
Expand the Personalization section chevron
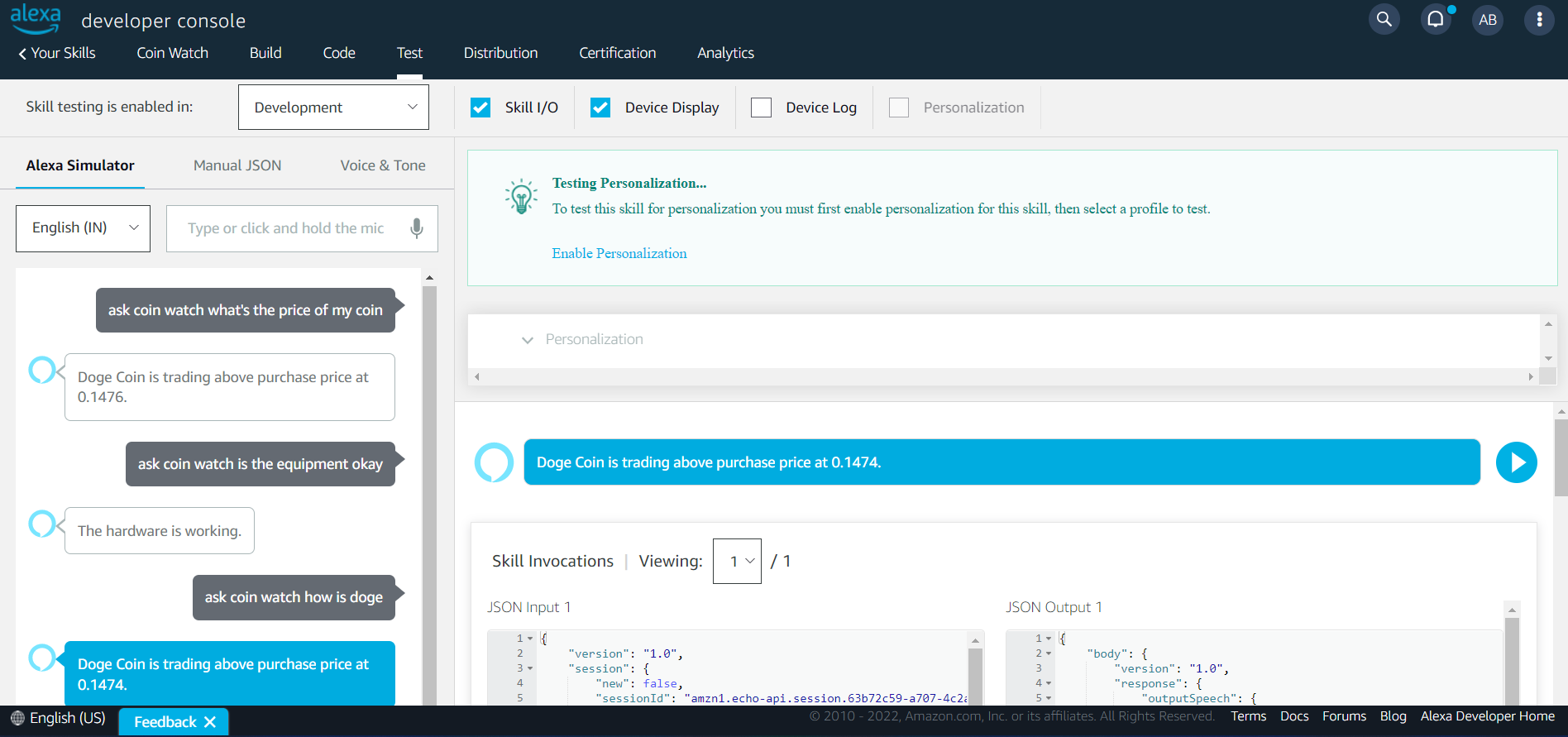click(528, 340)
